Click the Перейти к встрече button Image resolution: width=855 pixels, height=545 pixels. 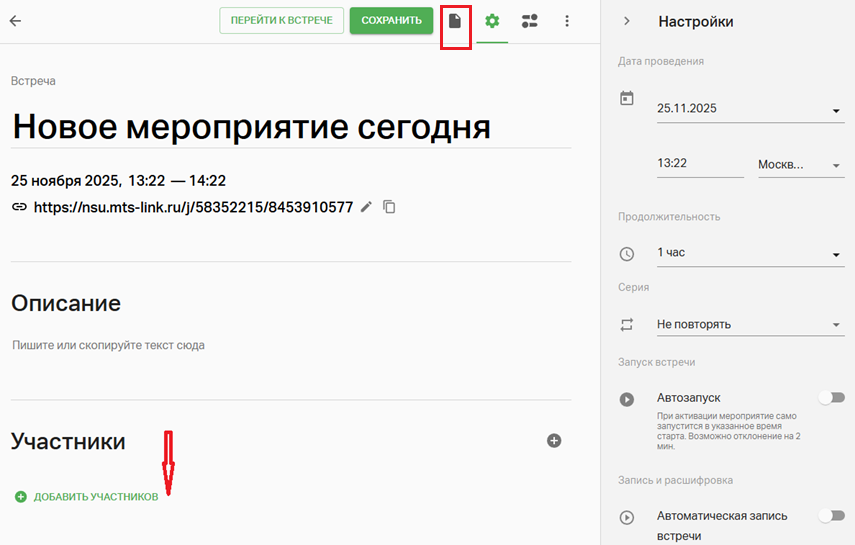pos(281,21)
